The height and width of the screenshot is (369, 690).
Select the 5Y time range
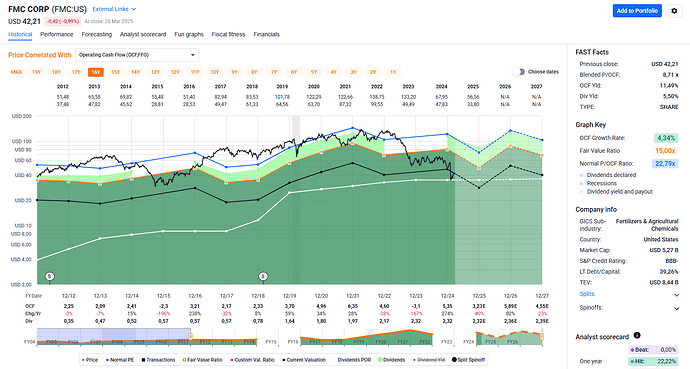(x=313, y=72)
